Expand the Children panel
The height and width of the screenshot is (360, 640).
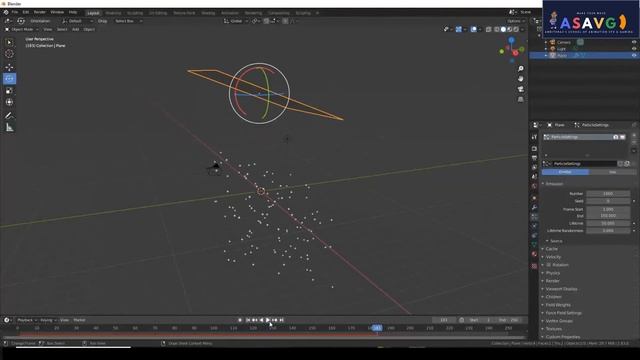tap(553, 297)
